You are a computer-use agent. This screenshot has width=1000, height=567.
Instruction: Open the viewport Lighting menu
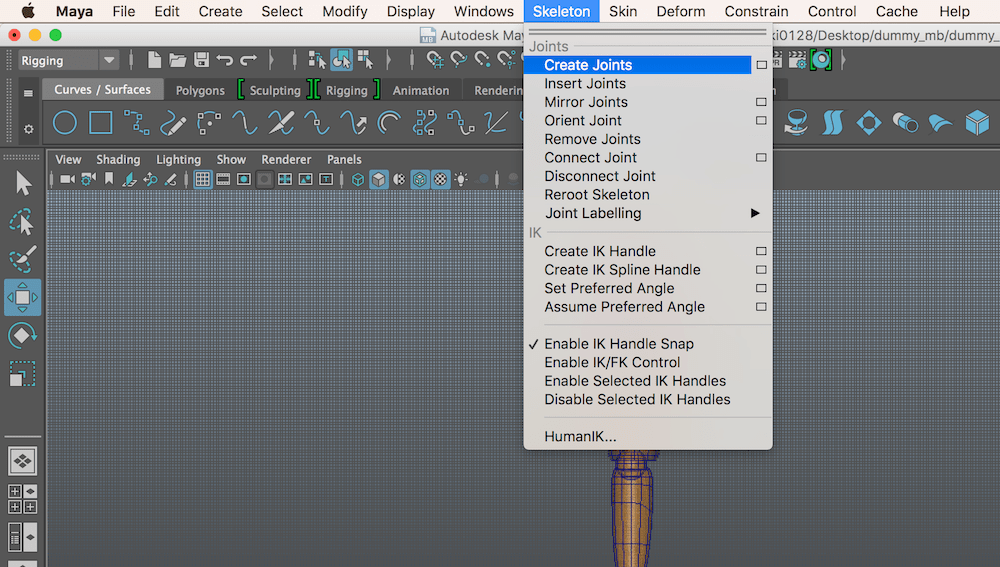[x=179, y=159]
